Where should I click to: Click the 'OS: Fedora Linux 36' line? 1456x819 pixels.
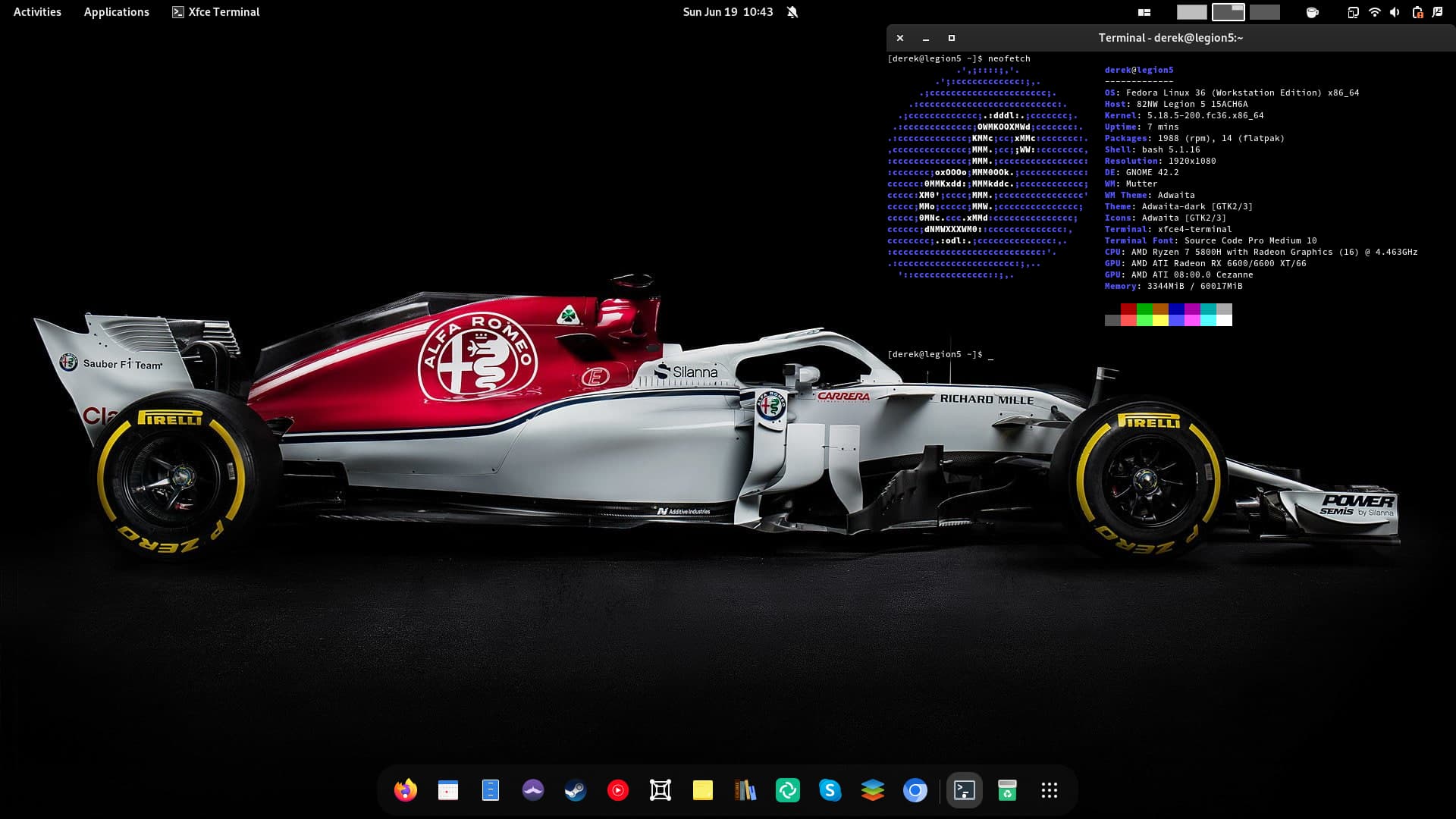tap(1232, 93)
